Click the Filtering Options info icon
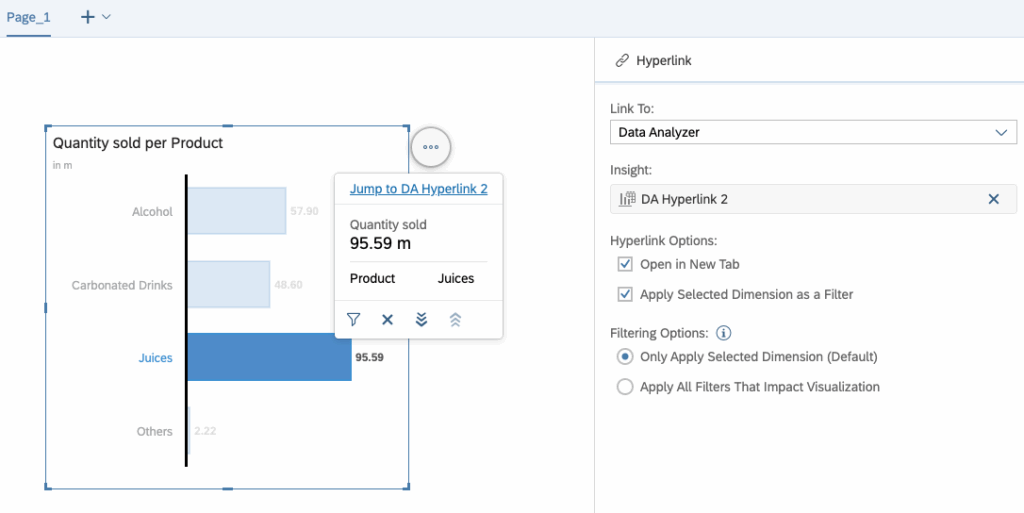Viewport: 1024px width, 513px height. (724, 333)
